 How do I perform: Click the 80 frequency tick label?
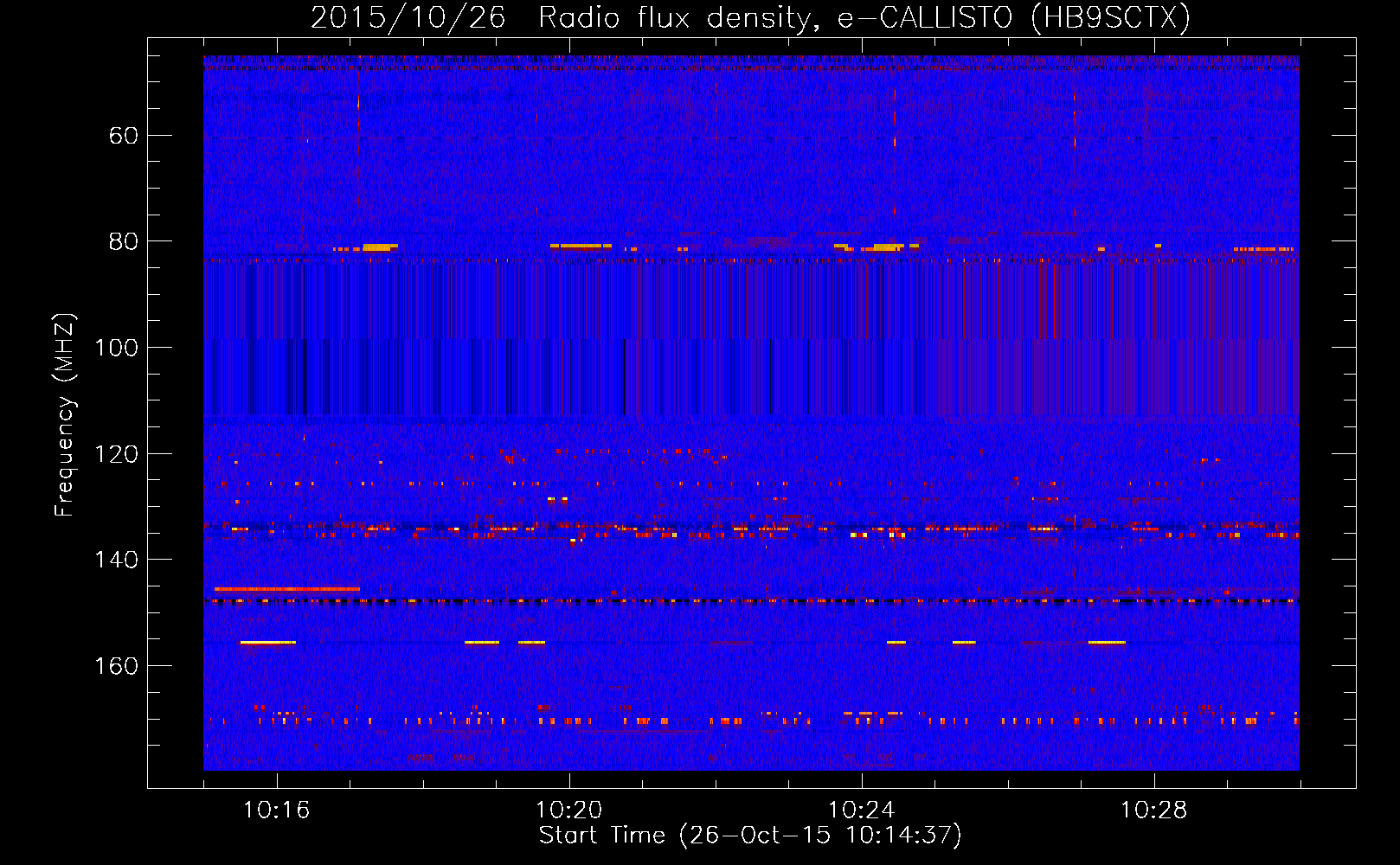pyautogui.click(x=124, y=241)
